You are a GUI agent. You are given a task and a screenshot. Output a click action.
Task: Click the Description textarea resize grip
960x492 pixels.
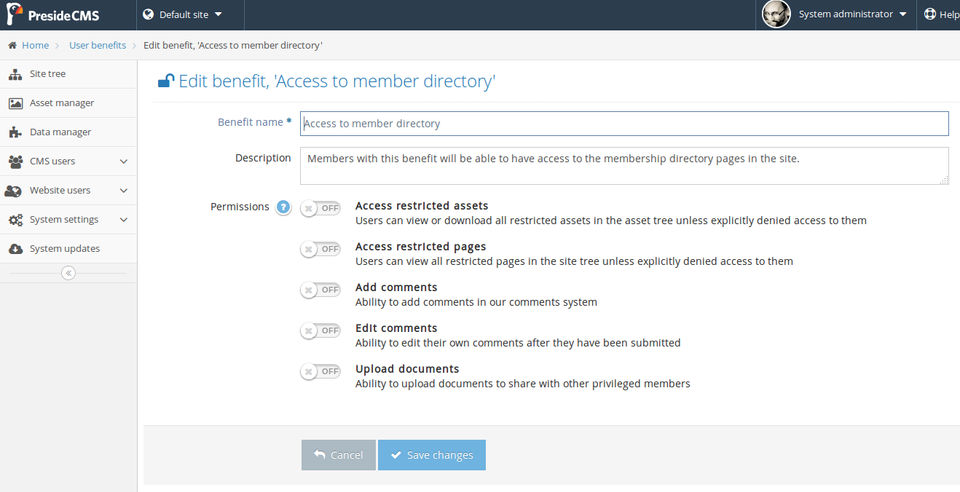(x=944, y=180)
